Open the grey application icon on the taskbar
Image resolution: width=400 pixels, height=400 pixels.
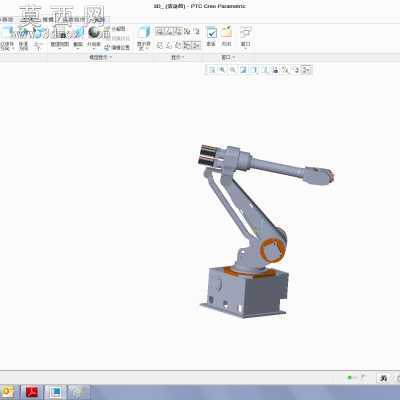(79, 392)
